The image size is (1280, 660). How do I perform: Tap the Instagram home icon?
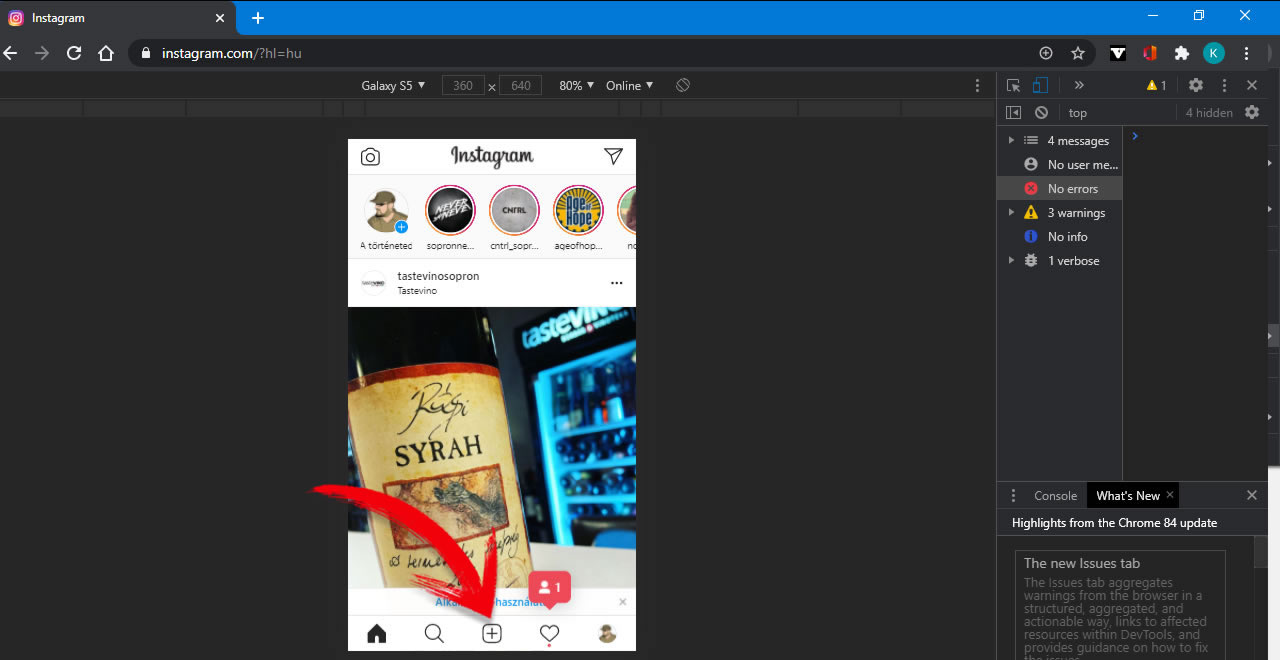point(377,633)
